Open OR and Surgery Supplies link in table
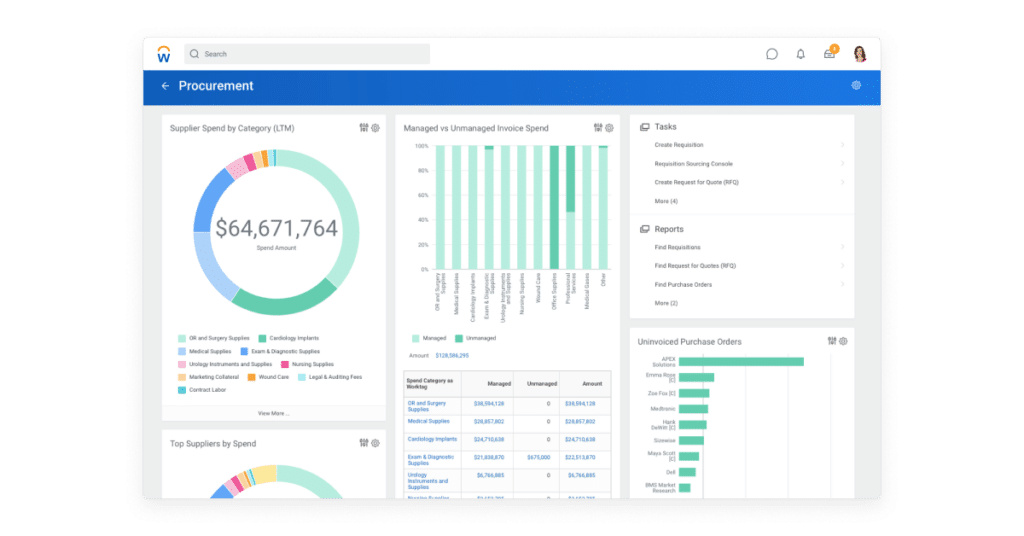 click(x=427, y=406)
